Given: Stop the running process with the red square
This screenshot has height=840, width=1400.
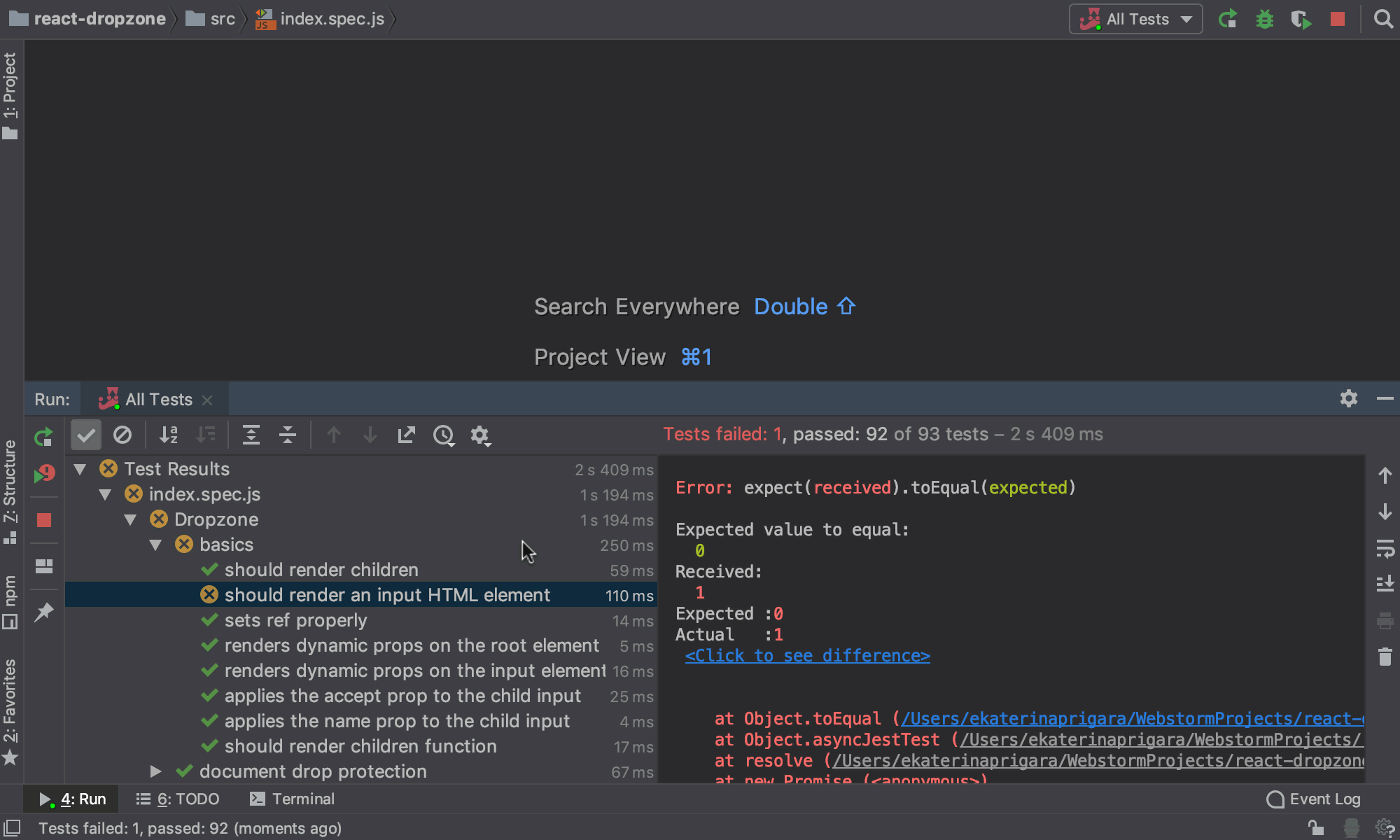Looking at the screenshot, I should 43,520.
